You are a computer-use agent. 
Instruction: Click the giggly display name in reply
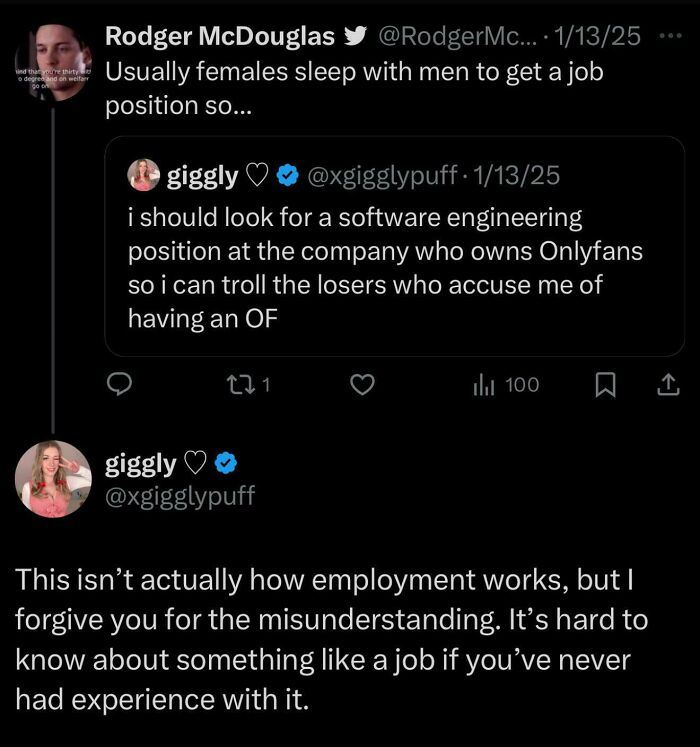click(141, 464)
